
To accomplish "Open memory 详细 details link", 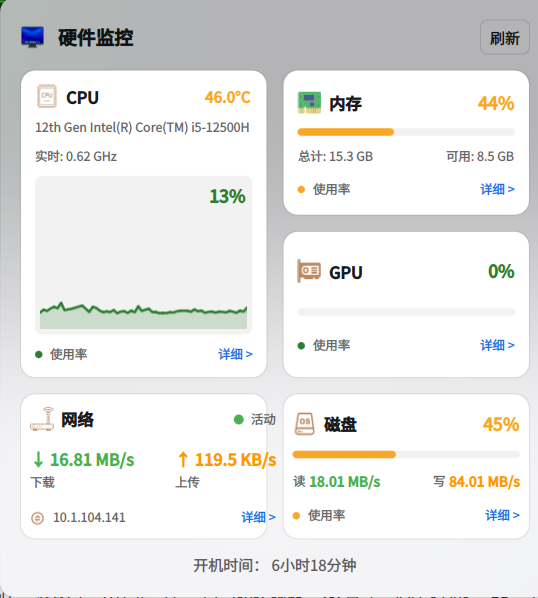I will (497, 189).
